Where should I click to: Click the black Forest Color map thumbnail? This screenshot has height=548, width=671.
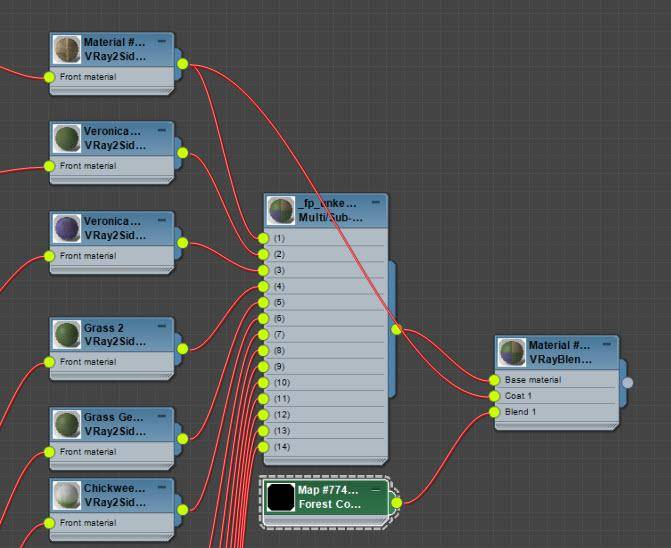point(281,496)
